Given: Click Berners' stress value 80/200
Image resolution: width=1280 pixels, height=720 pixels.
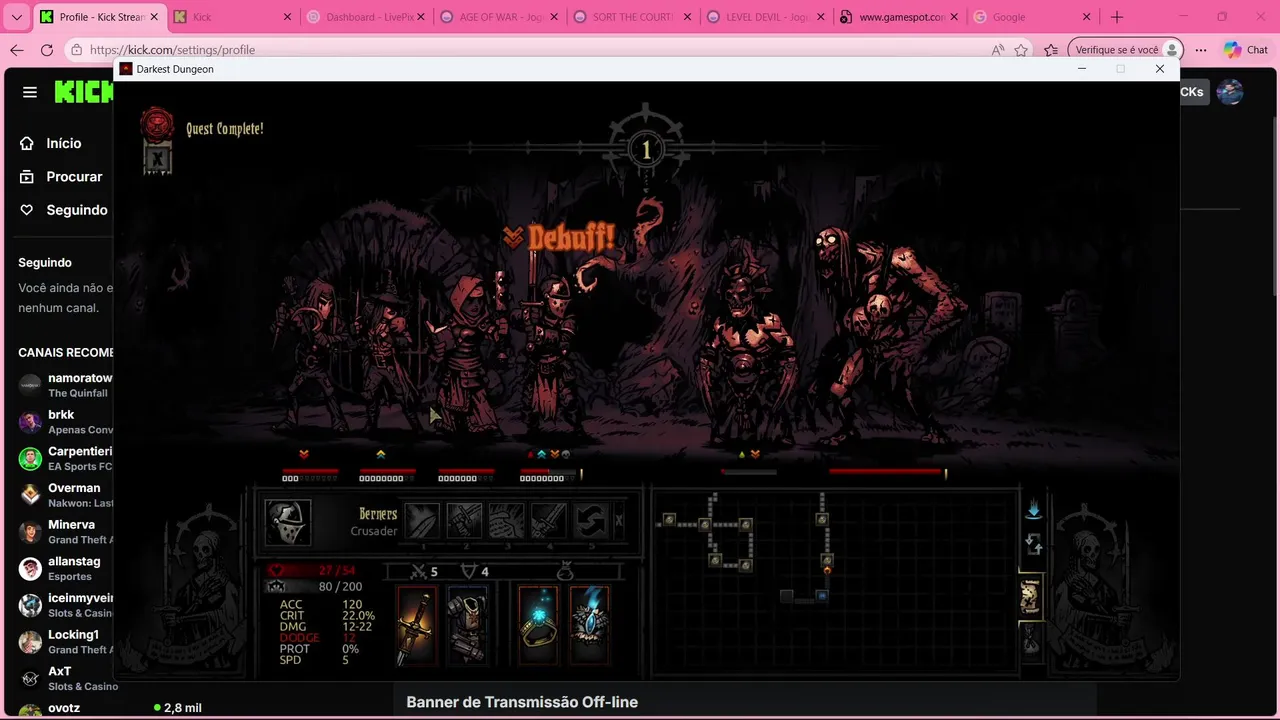Looking at the screenshot, I should 340,587.
